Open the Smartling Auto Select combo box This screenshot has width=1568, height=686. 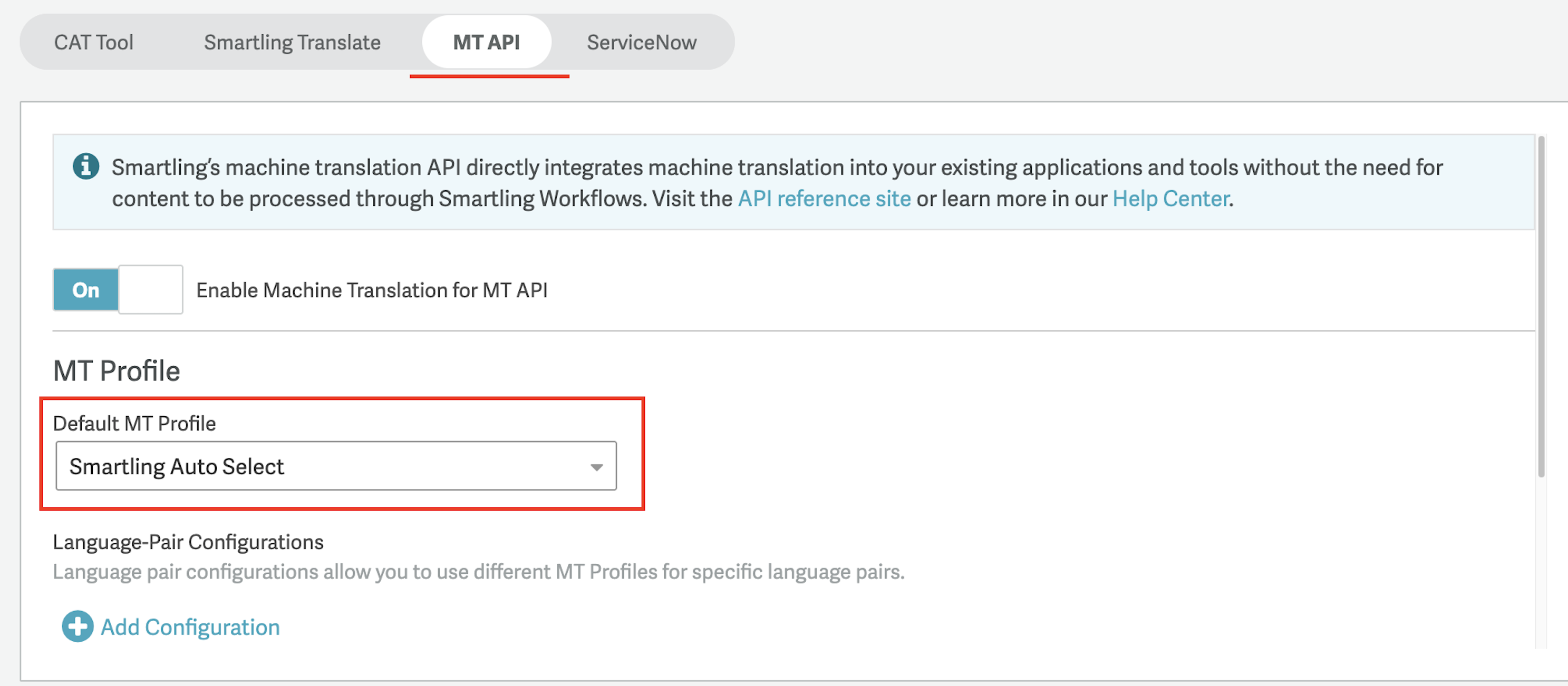coord(335,466)
